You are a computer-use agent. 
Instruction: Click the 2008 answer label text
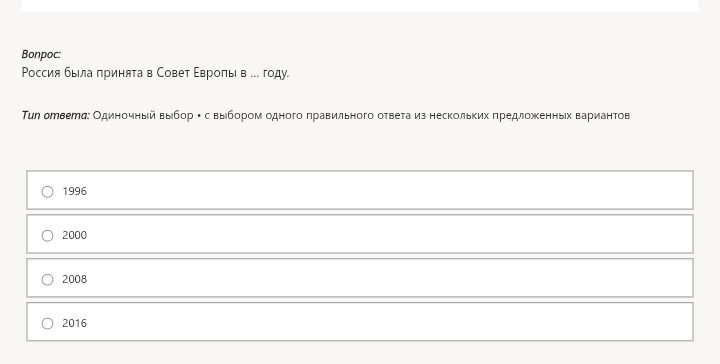click(x=74, y=279)
